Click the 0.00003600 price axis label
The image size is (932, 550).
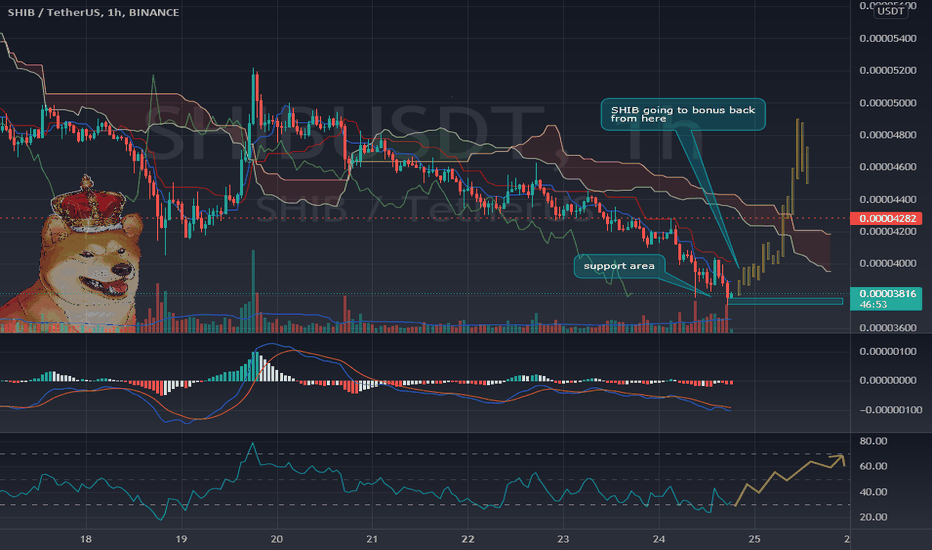[x=887, y=328]
